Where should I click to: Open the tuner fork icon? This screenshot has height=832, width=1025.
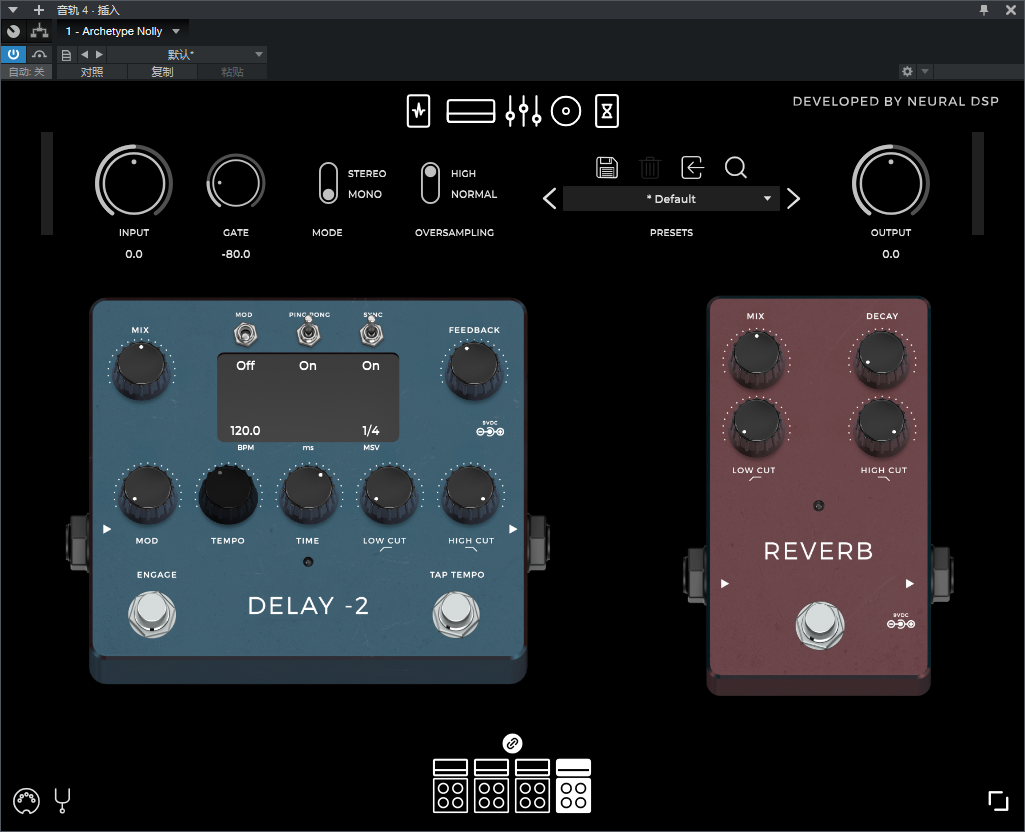[63, 801]
